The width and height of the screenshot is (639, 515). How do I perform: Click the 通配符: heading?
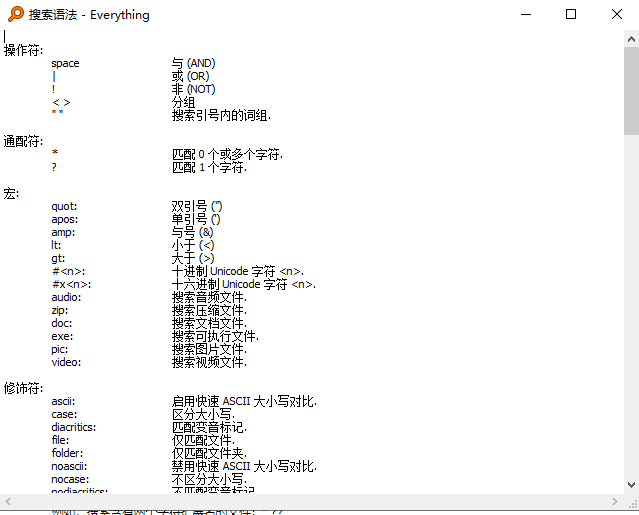point(23,141)
